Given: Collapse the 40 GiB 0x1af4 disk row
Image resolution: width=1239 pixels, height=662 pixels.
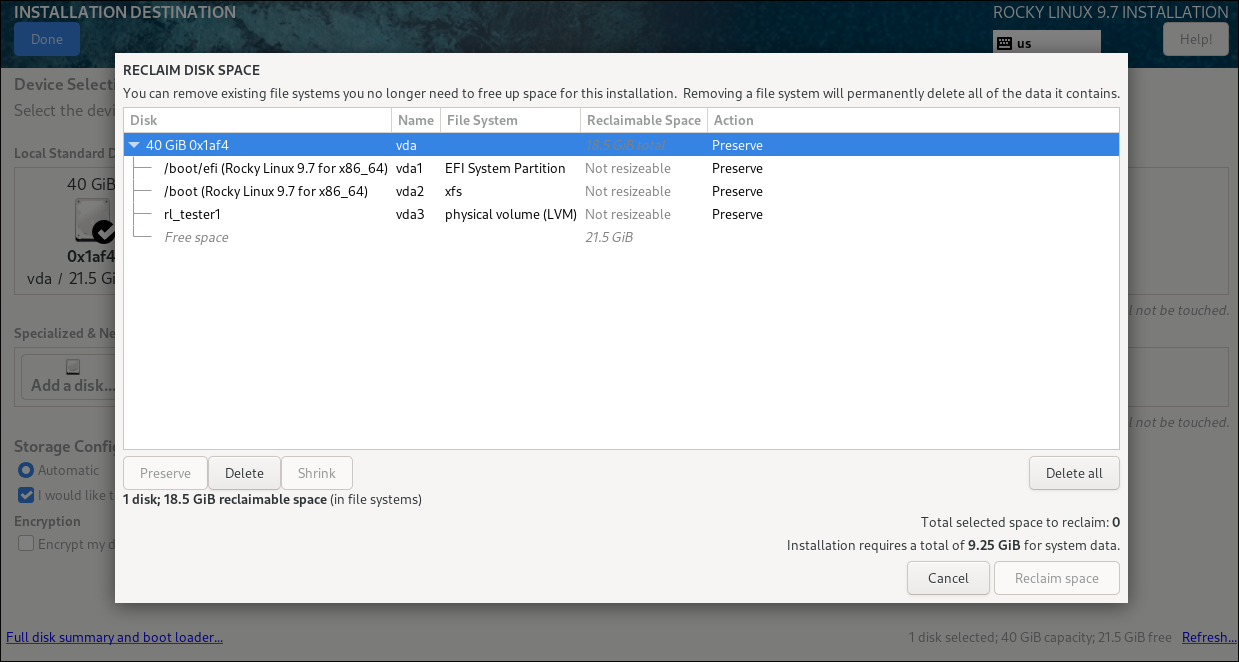Looking at the screenshot, I should [x=135, y=145].
